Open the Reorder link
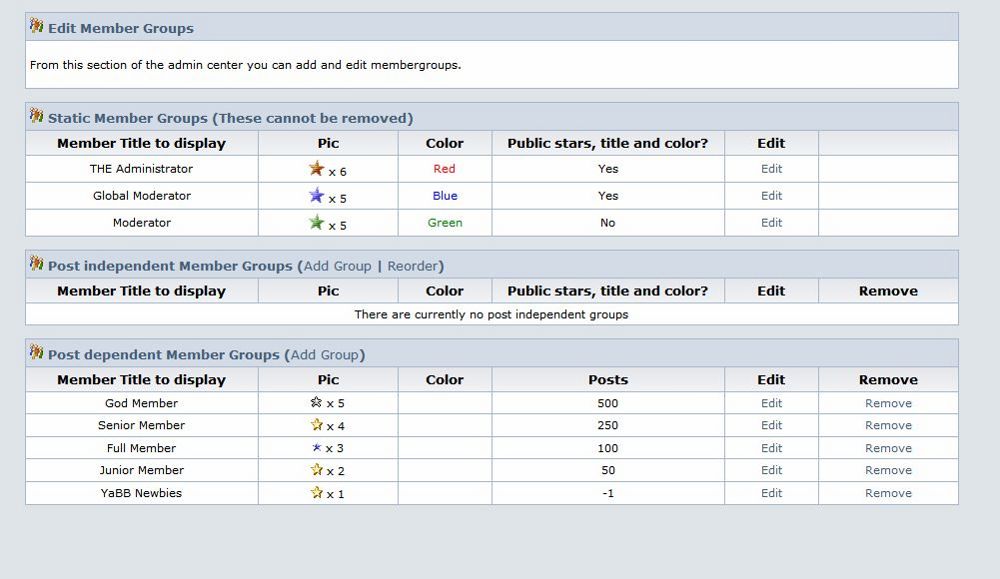1000x579 pixels. click(x=413, y=266)
